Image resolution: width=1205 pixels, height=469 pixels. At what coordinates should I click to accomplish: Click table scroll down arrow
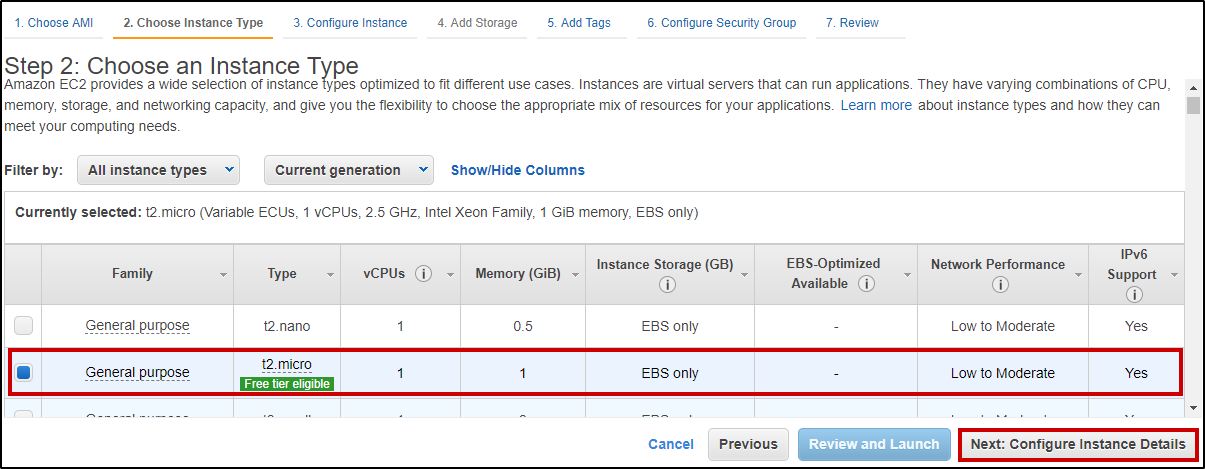(x=1192, y=407)
